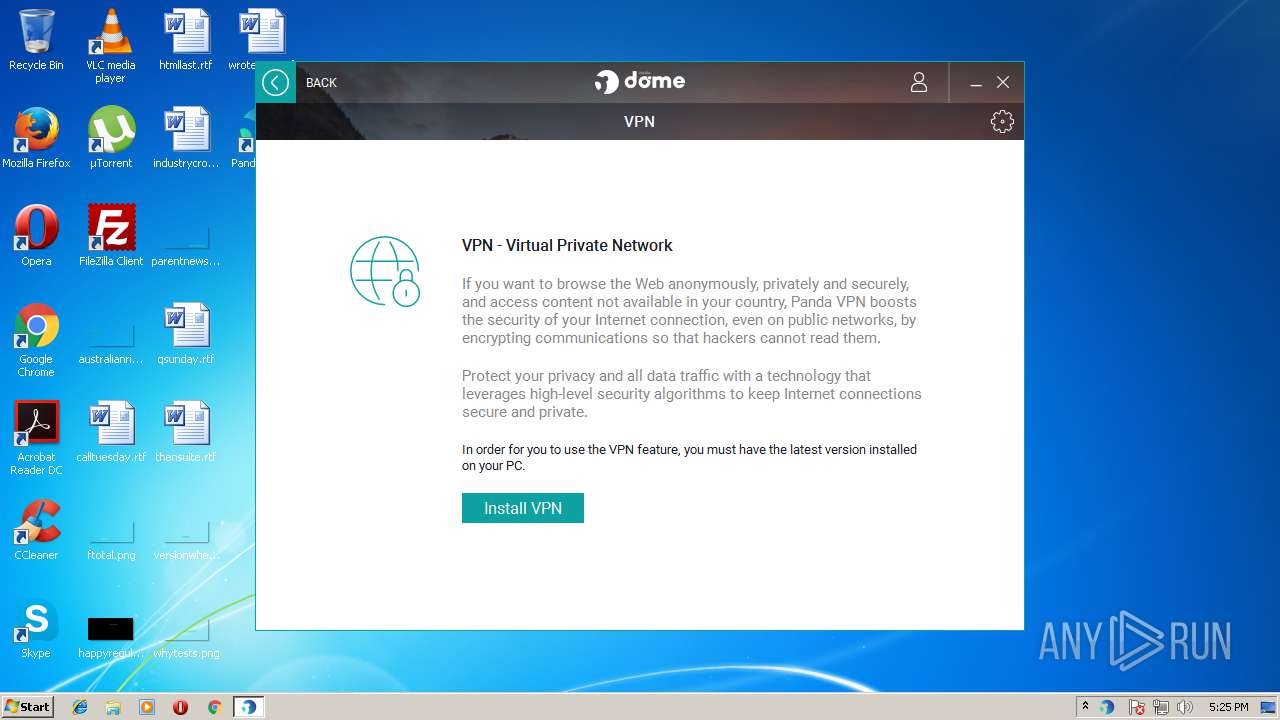Click the 'VPN - Virtual Private Network' heading
The image size is (1280, 720).
pyautogui.click(x=567, y=245)
